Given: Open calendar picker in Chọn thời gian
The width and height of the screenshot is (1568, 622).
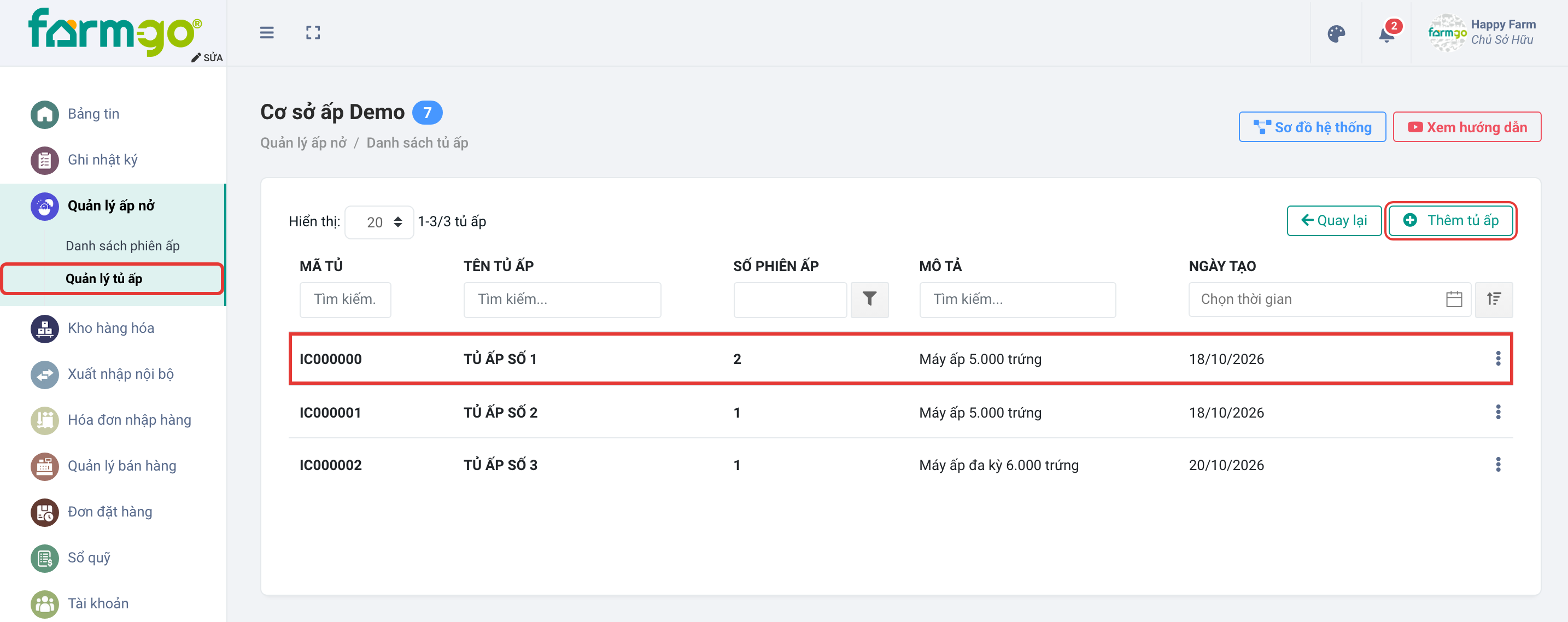Looking at the screenshot, I should (1454, 299).
